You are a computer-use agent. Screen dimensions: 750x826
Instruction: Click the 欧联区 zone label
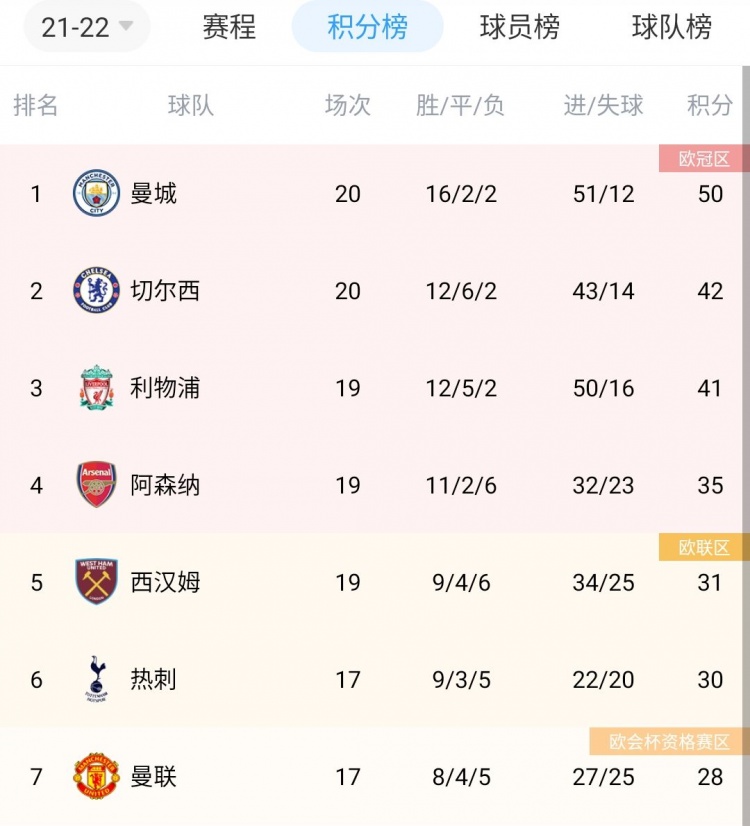pos(704,547)
